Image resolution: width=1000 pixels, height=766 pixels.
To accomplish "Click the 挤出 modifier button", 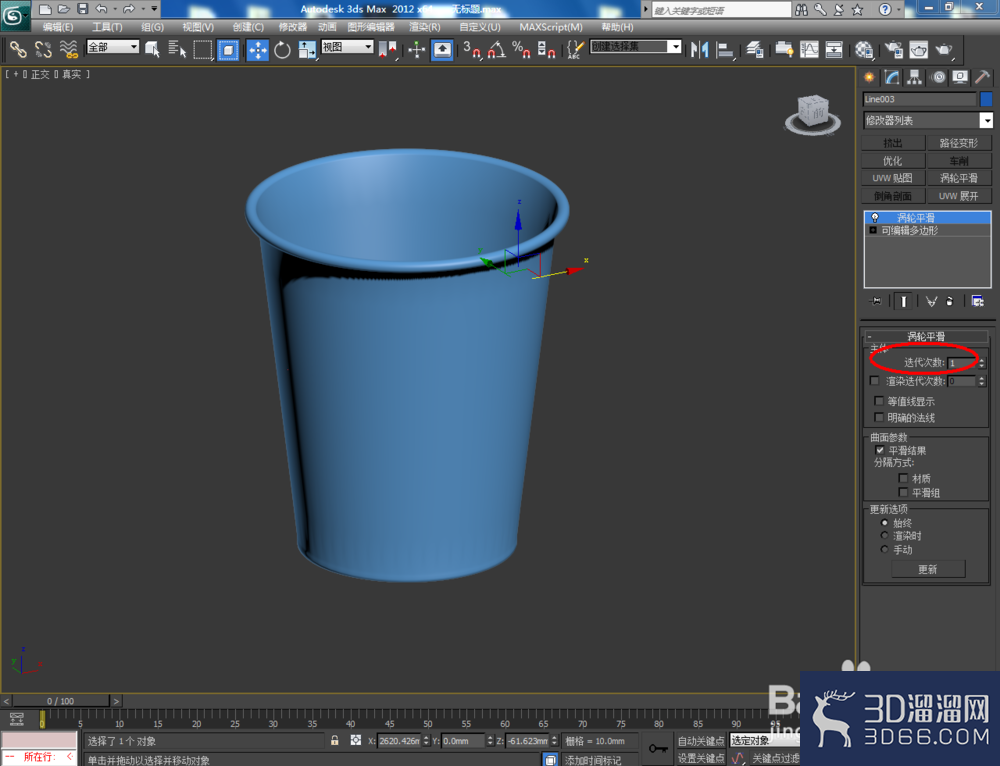I will [x=893, y=143].
